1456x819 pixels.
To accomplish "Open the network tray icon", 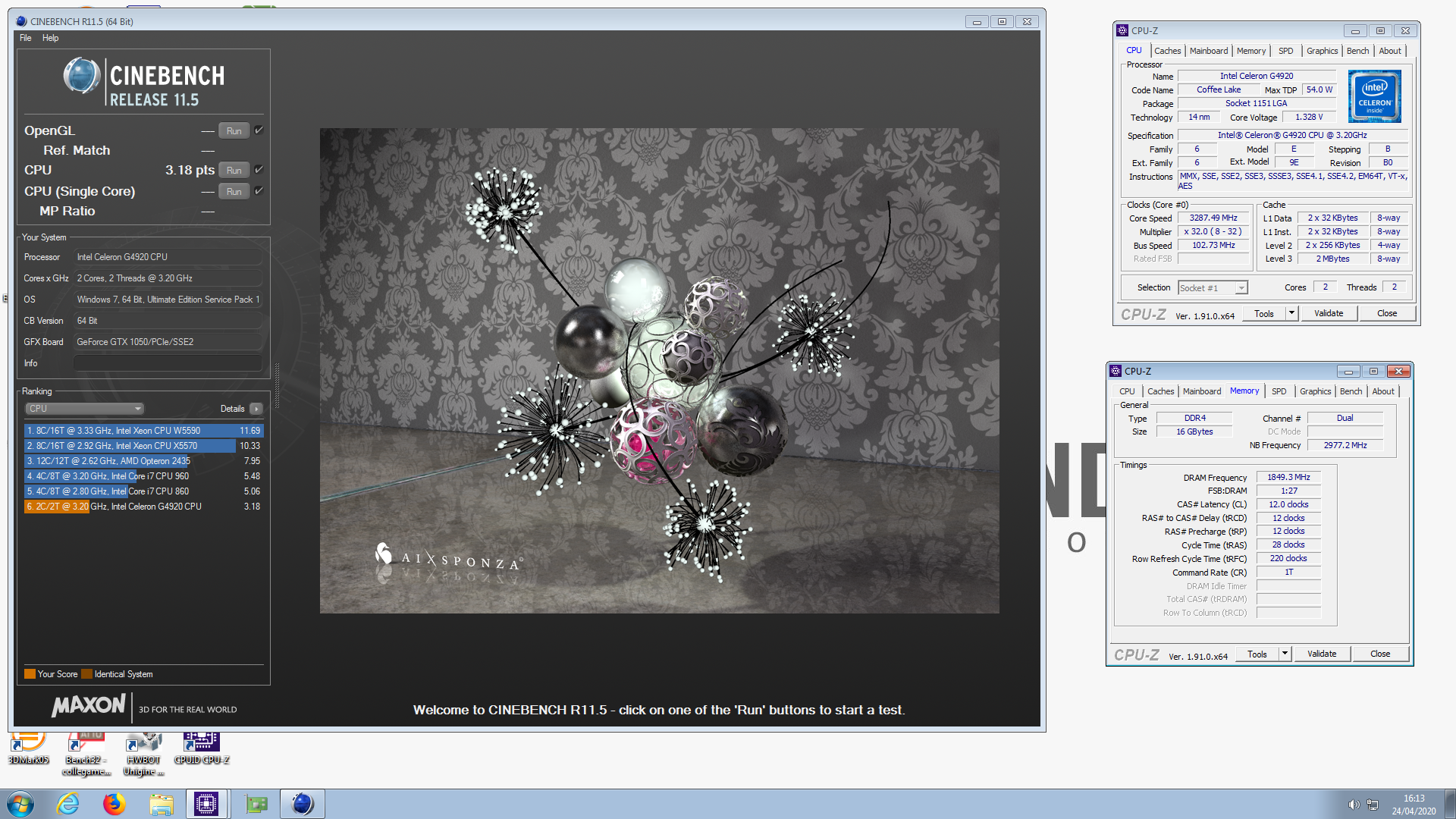I will point(1373,805).
